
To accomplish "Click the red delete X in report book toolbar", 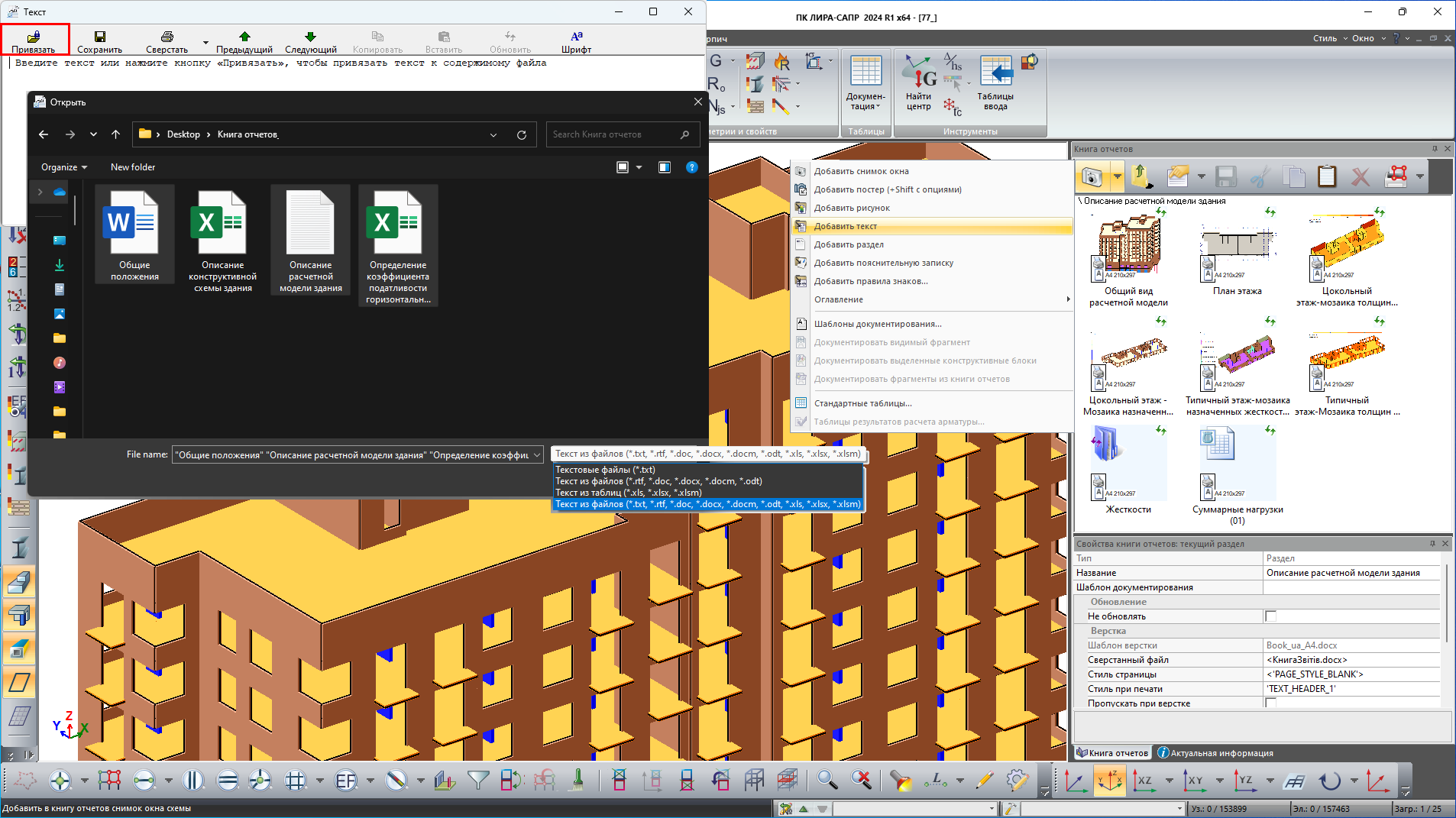I will [1360, 177].
